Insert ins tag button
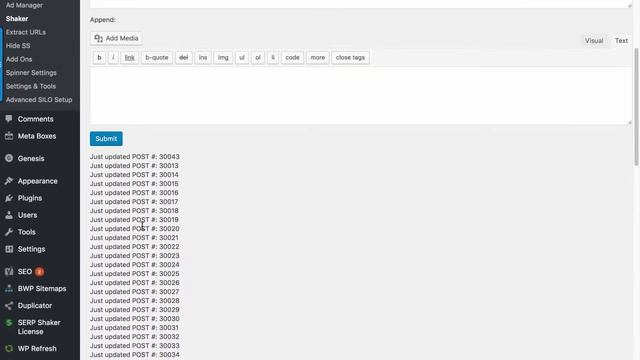640x360 pixels. 203,58
